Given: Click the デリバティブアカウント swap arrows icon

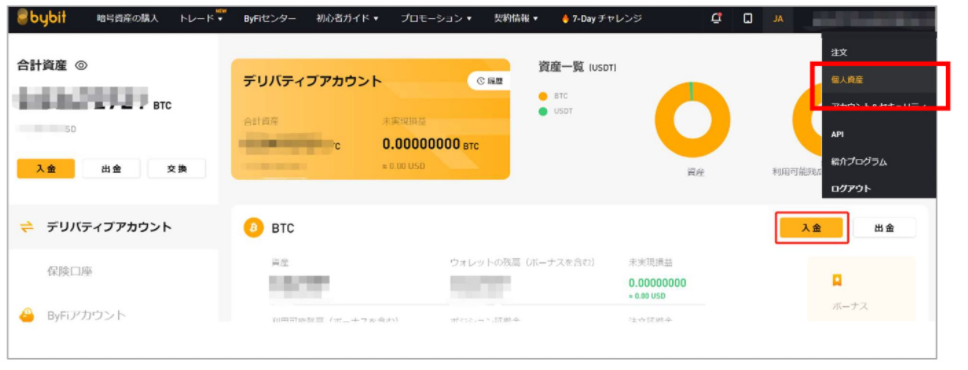Looking at the screenshot, I should pos(27,227).
